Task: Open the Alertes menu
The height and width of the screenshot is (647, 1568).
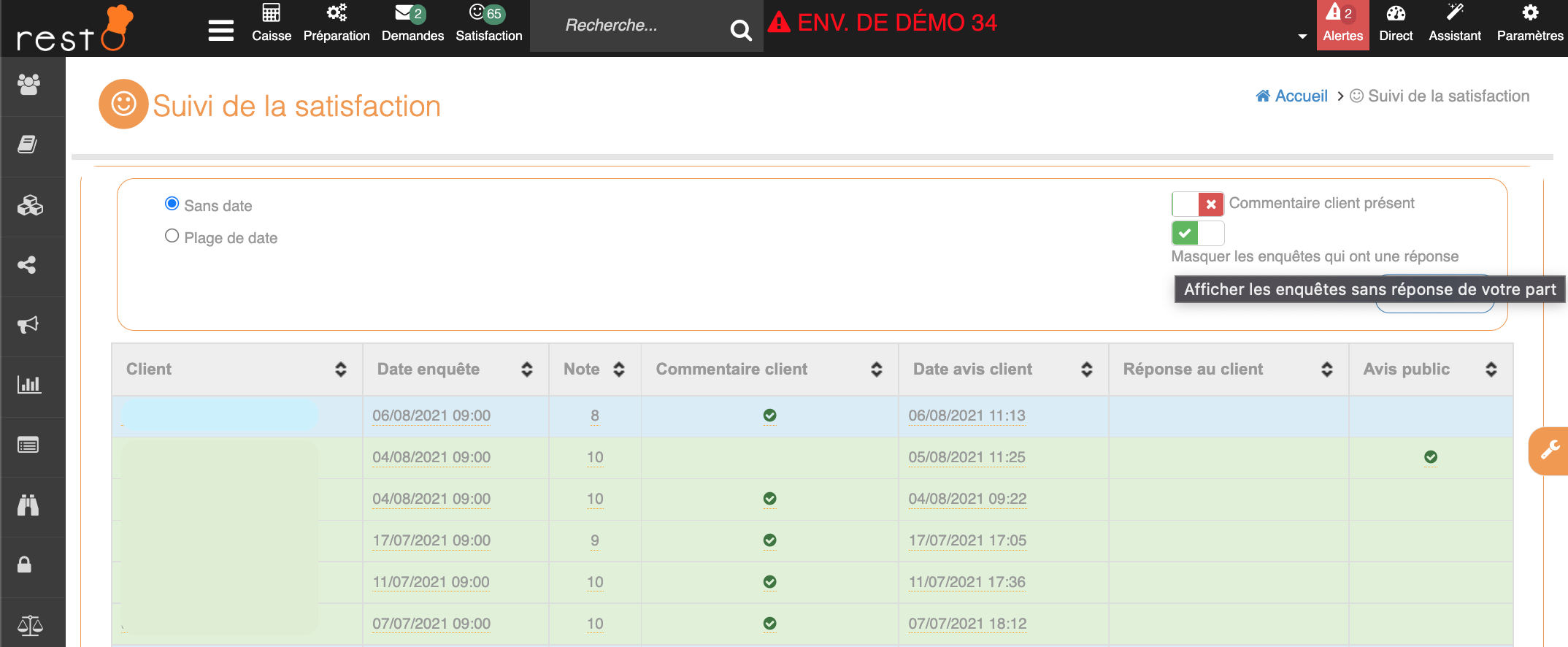Action: 1342,23
